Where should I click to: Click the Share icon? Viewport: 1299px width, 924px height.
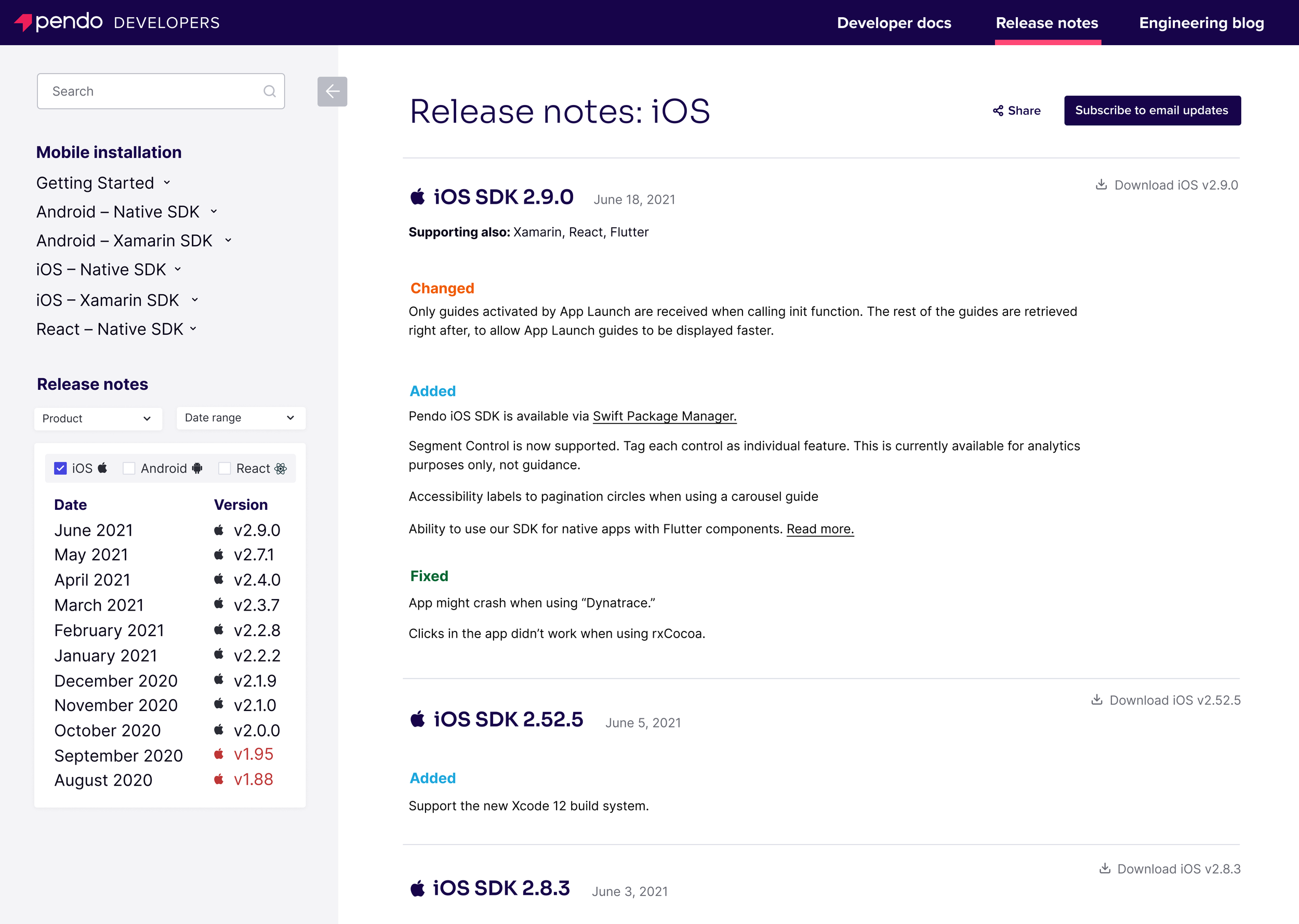point(998,111)
